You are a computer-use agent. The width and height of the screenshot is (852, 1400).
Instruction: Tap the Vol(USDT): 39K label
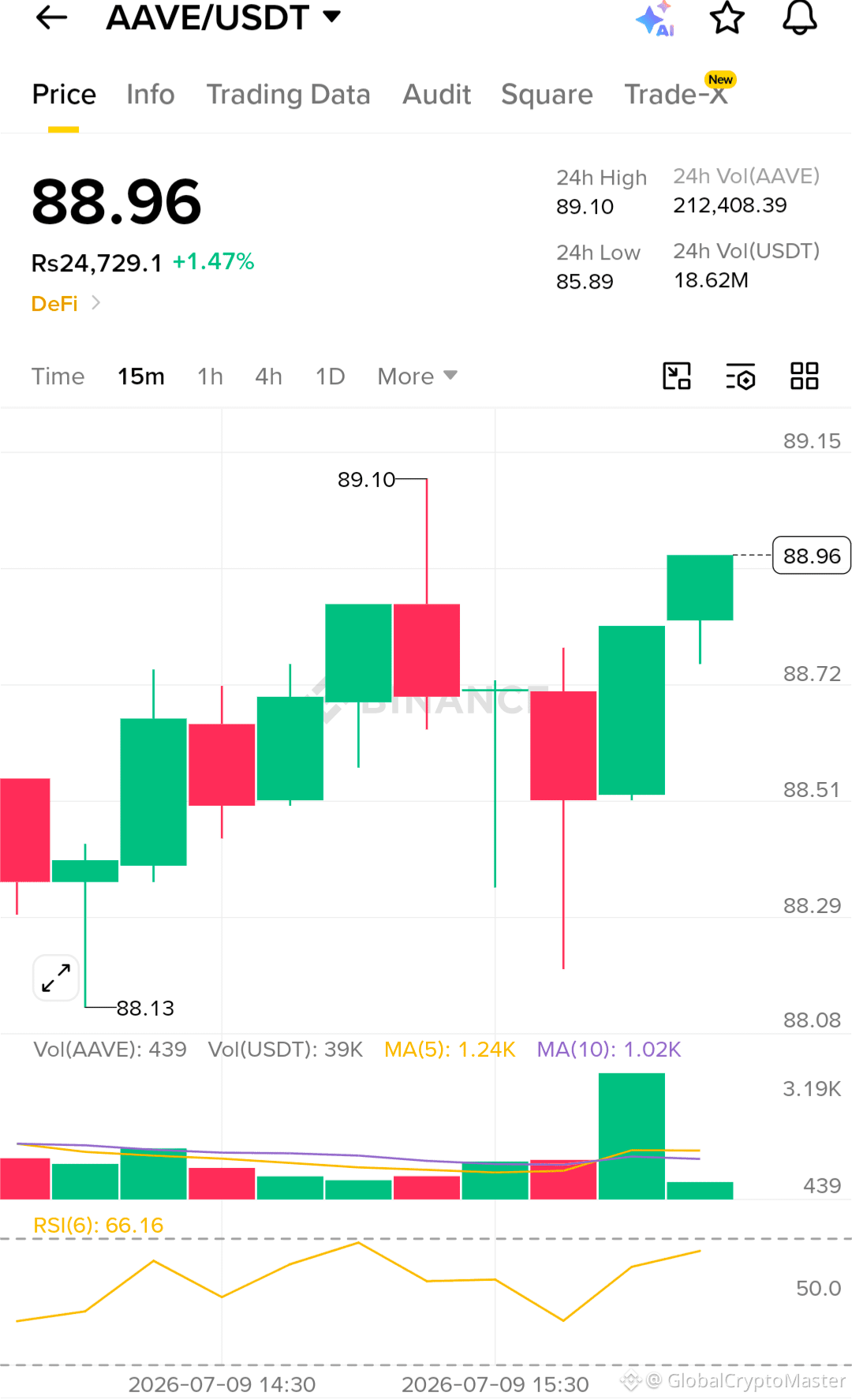click(286, 1050)
